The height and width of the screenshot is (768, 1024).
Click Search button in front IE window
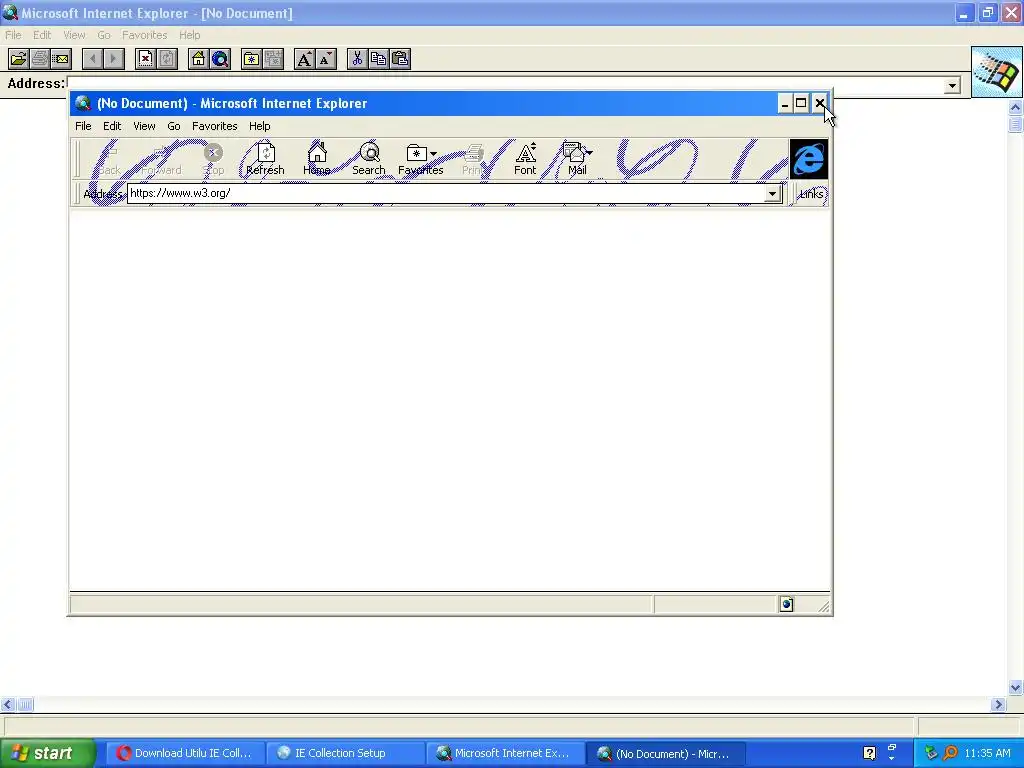point(369,159)
